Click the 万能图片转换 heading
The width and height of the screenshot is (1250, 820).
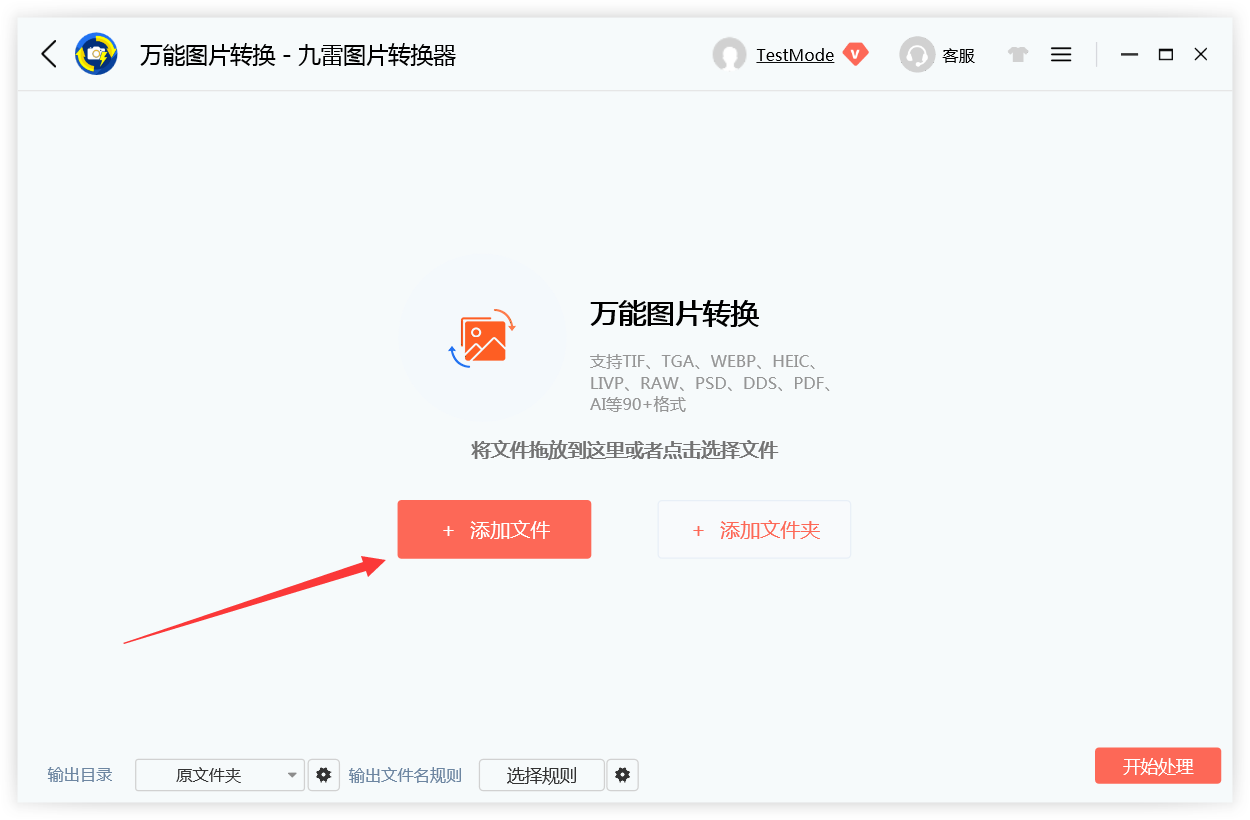[x=674, y=314]
